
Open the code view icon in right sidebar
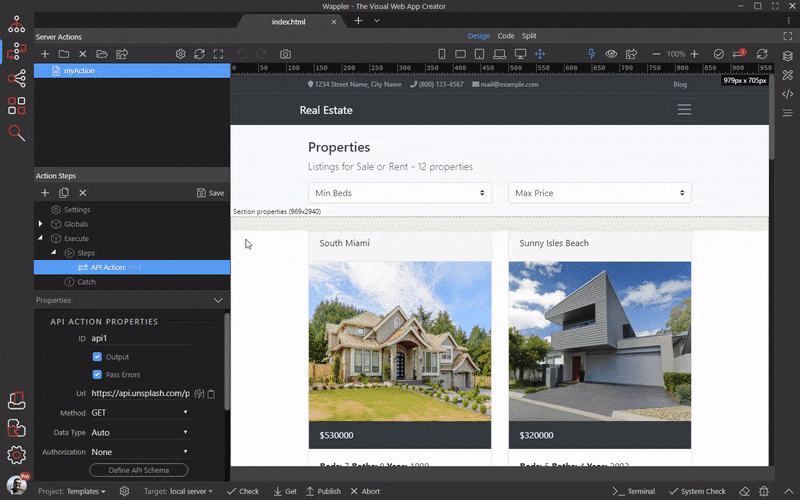click(788, 94)
